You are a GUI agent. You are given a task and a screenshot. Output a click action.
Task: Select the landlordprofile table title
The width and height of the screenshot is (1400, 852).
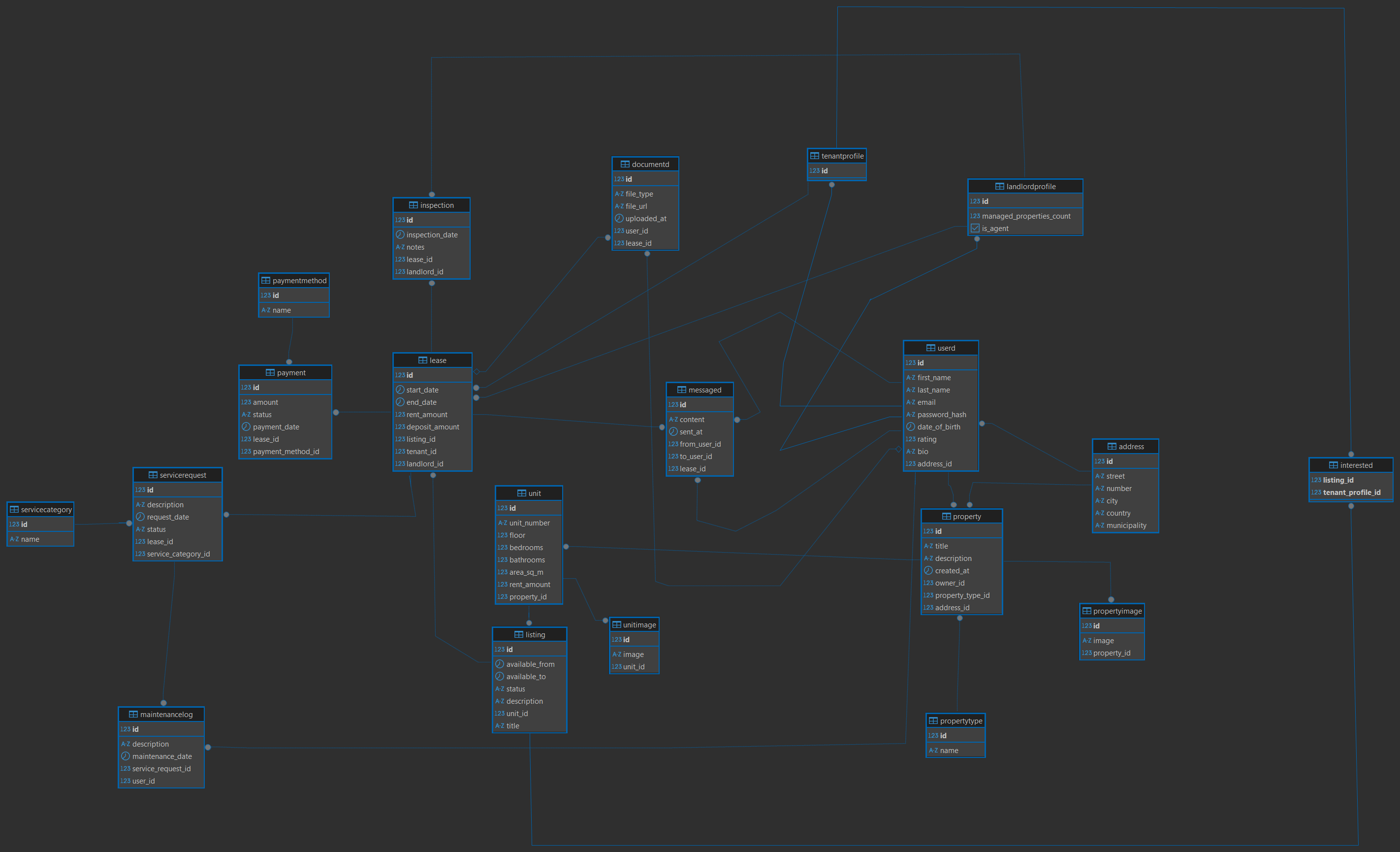(x=1030, y=187)
